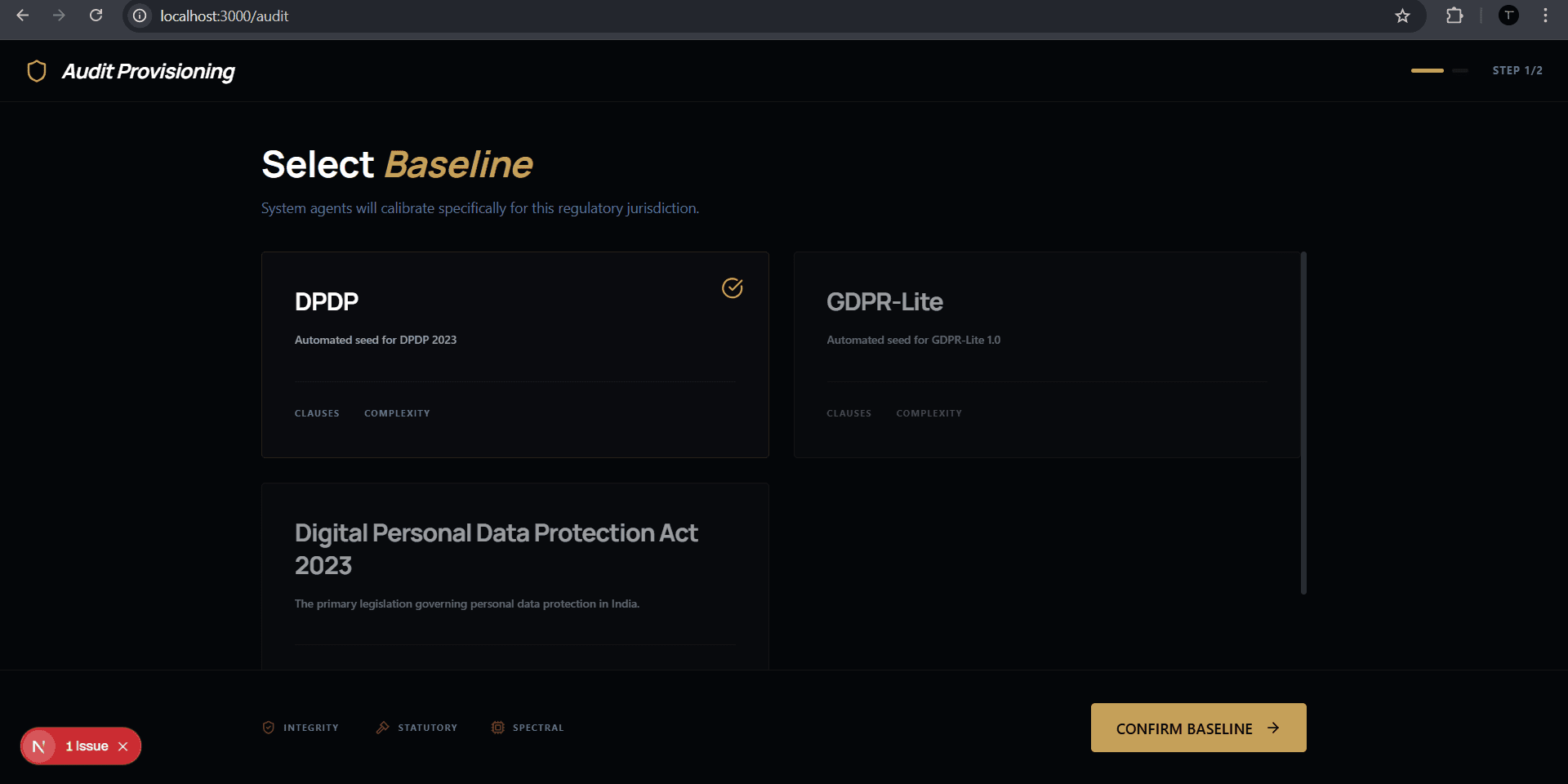Screen dimensions: 1568x784
Task: Click the STATUTORY label
Action: tap(428, 728)
